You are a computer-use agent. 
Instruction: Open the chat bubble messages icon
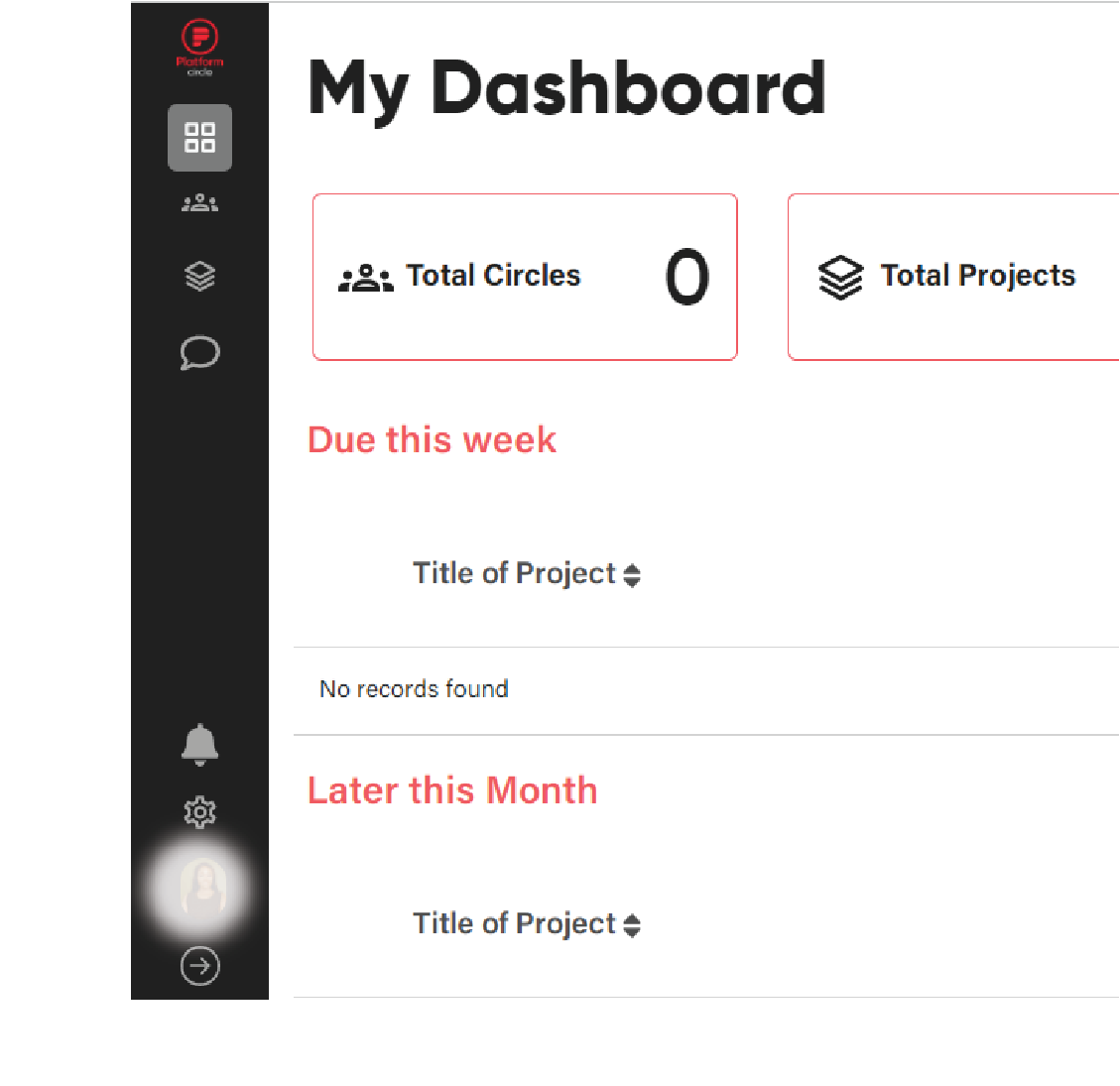point(199,353)
